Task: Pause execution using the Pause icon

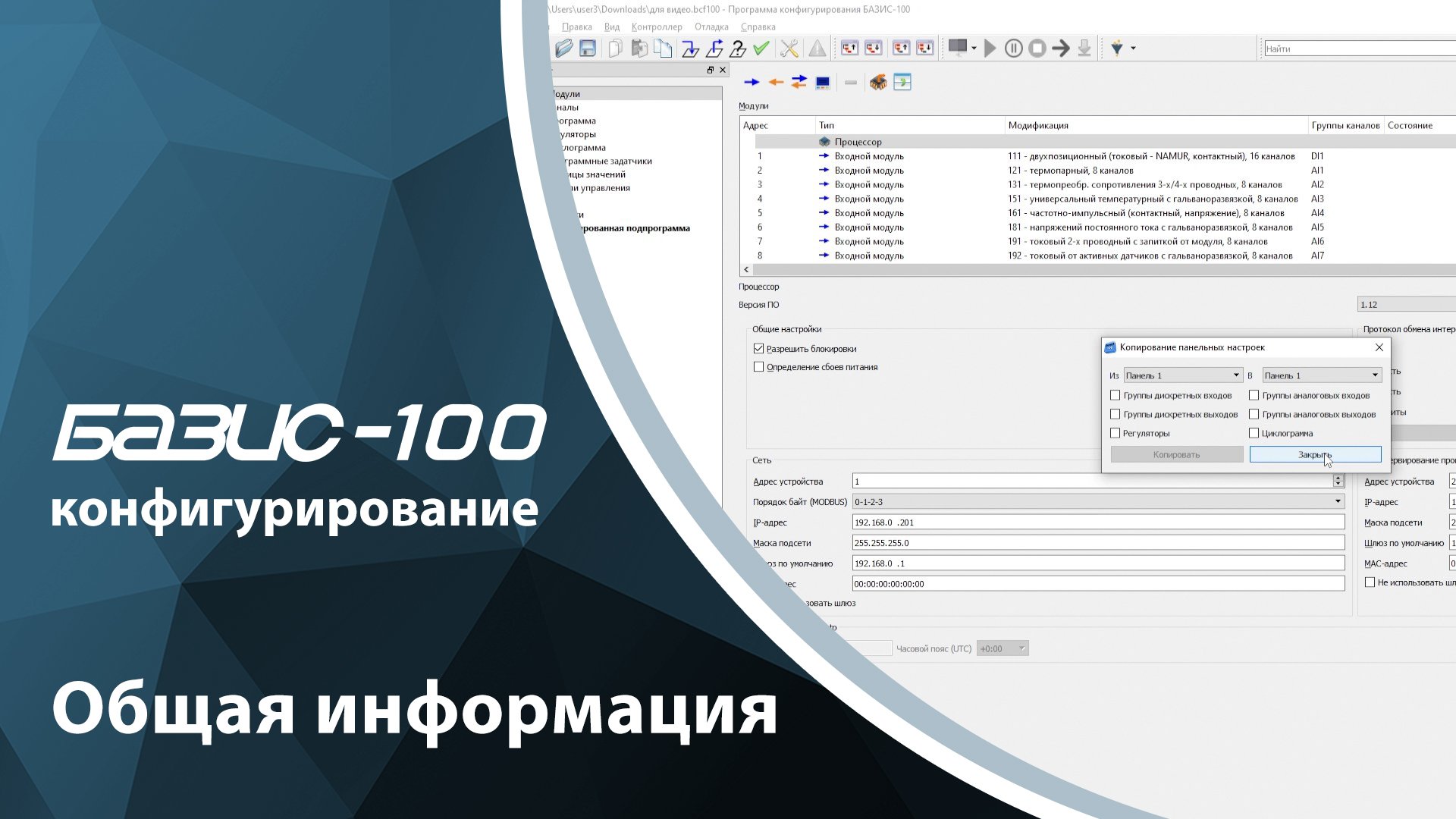Action: (x=1014, y=47)
